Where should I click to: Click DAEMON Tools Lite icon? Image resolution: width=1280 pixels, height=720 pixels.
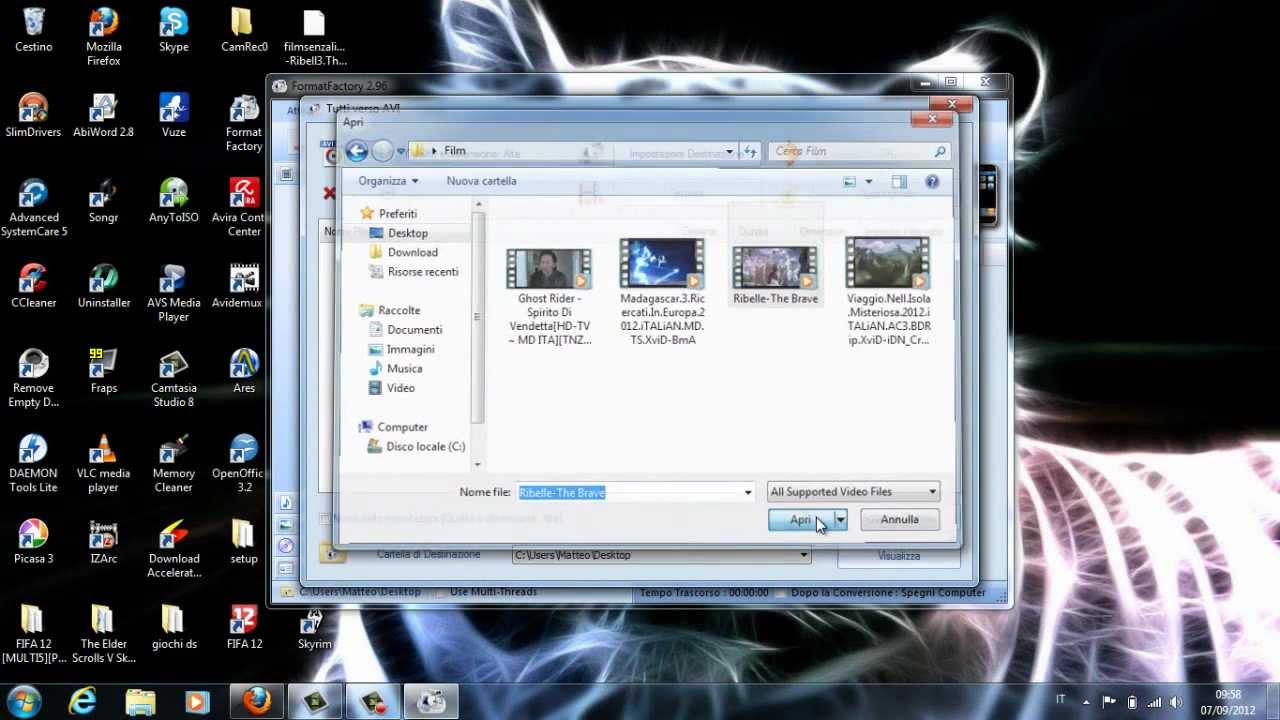(33, 464)
